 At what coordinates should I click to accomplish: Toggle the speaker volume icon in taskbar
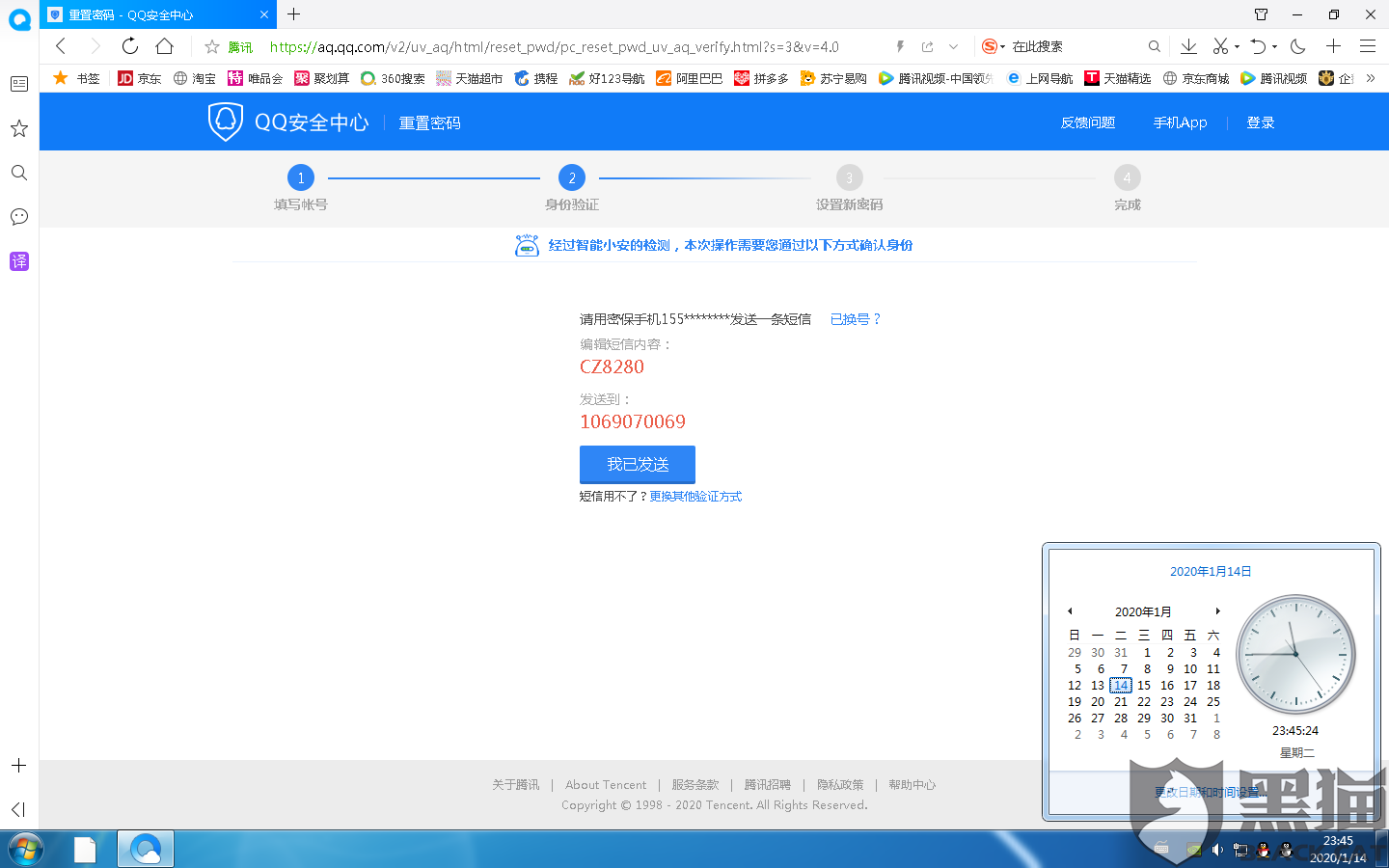[x=1216, y=851]
